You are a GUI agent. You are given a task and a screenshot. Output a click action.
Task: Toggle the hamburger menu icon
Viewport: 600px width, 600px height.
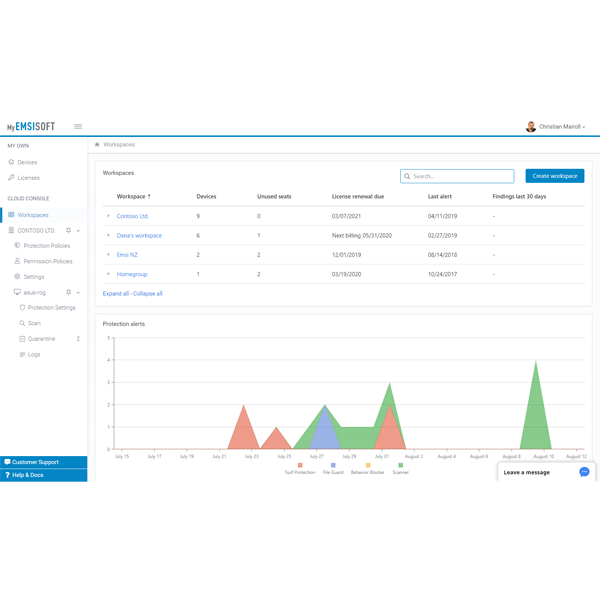tap(78, 126)
